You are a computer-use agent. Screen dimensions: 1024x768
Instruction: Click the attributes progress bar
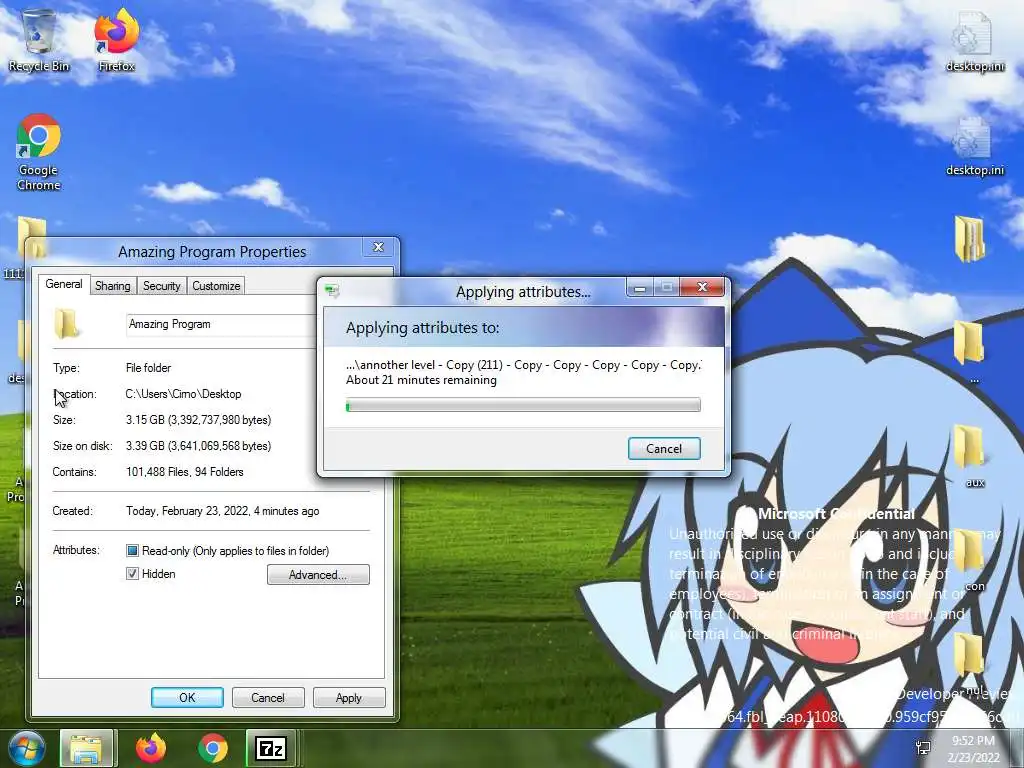pyautogui.click(x=523, y=406)
